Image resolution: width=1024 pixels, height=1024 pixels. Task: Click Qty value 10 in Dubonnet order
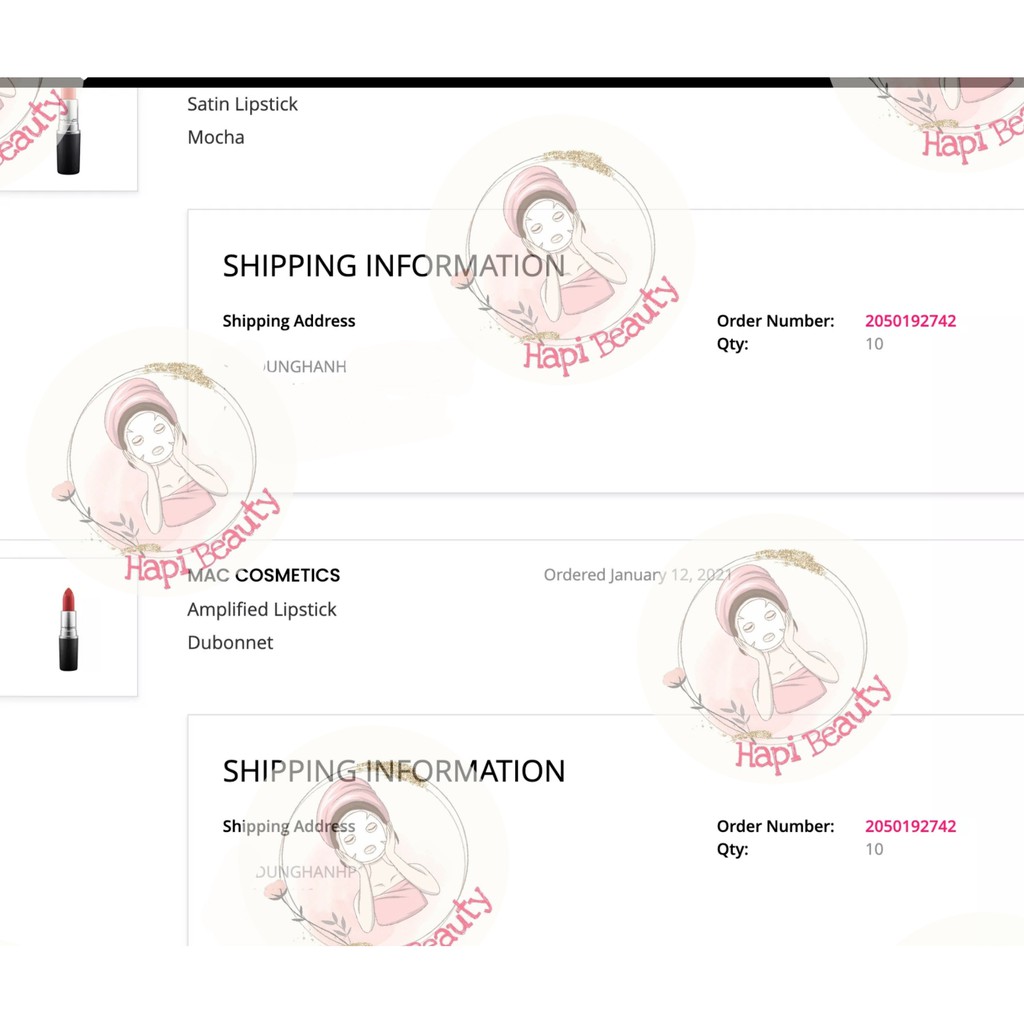[874, 849]
